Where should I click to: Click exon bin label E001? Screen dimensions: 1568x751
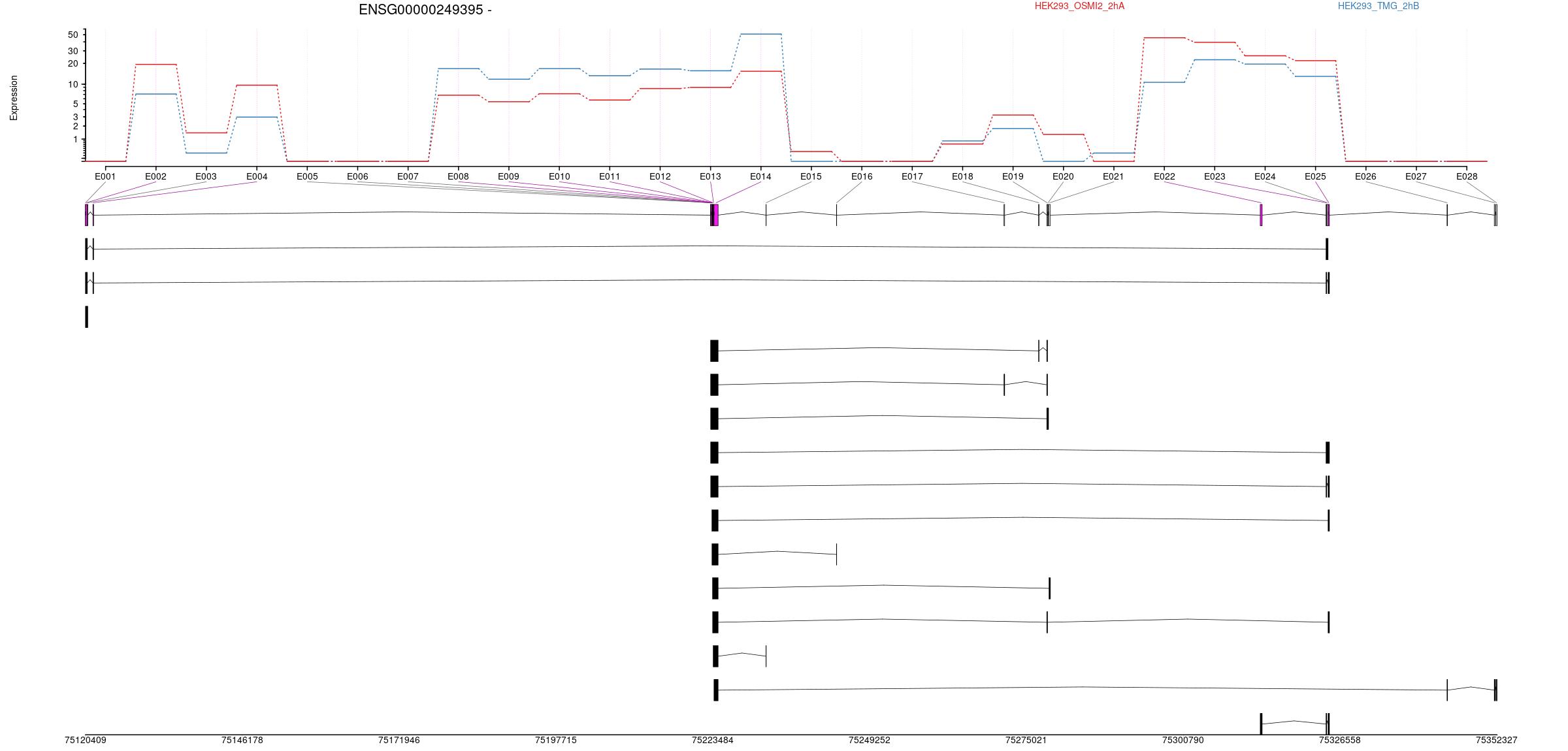tap(105, 176)
